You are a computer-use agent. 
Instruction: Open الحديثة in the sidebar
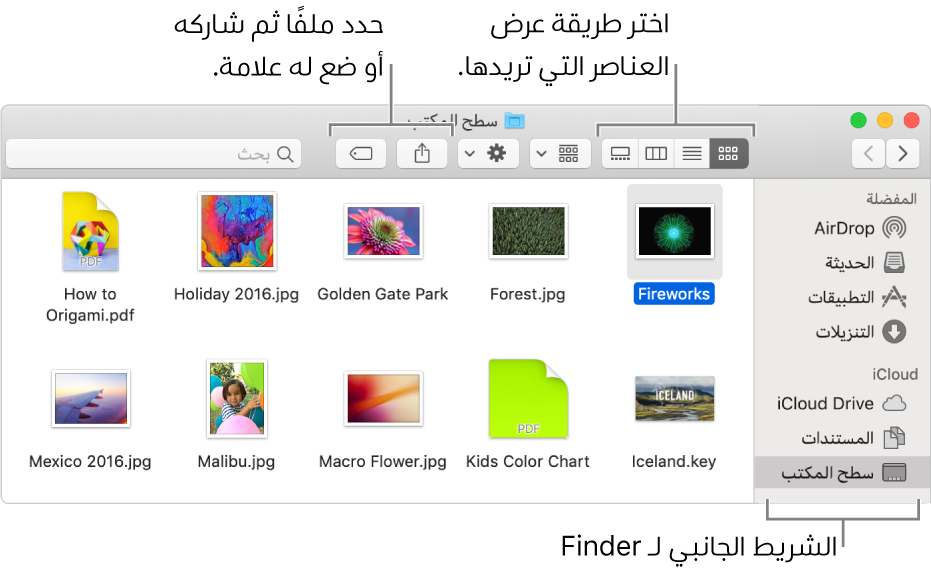pos(843,262)
